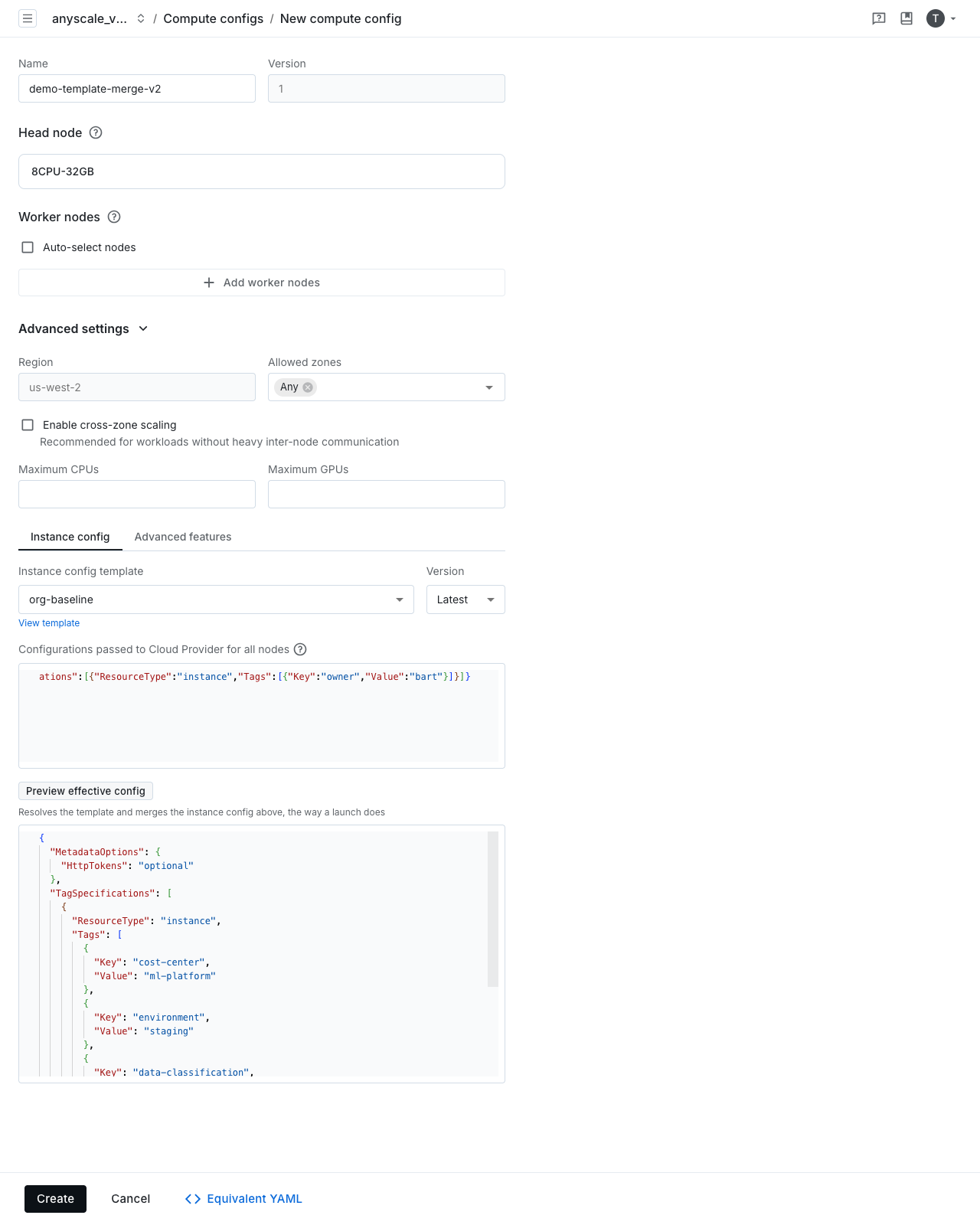This screenshot has width=980, height=1225.
Task: Open the Allowed zones dropdown
Action: coord(489,387)
